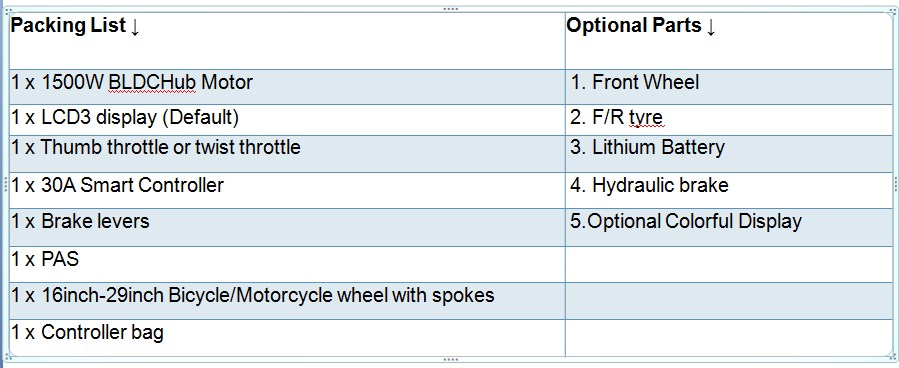The image size is (899, 368).
Task: Click the empty cell beside 'Controller bag'
Action: tap(729, 338)
